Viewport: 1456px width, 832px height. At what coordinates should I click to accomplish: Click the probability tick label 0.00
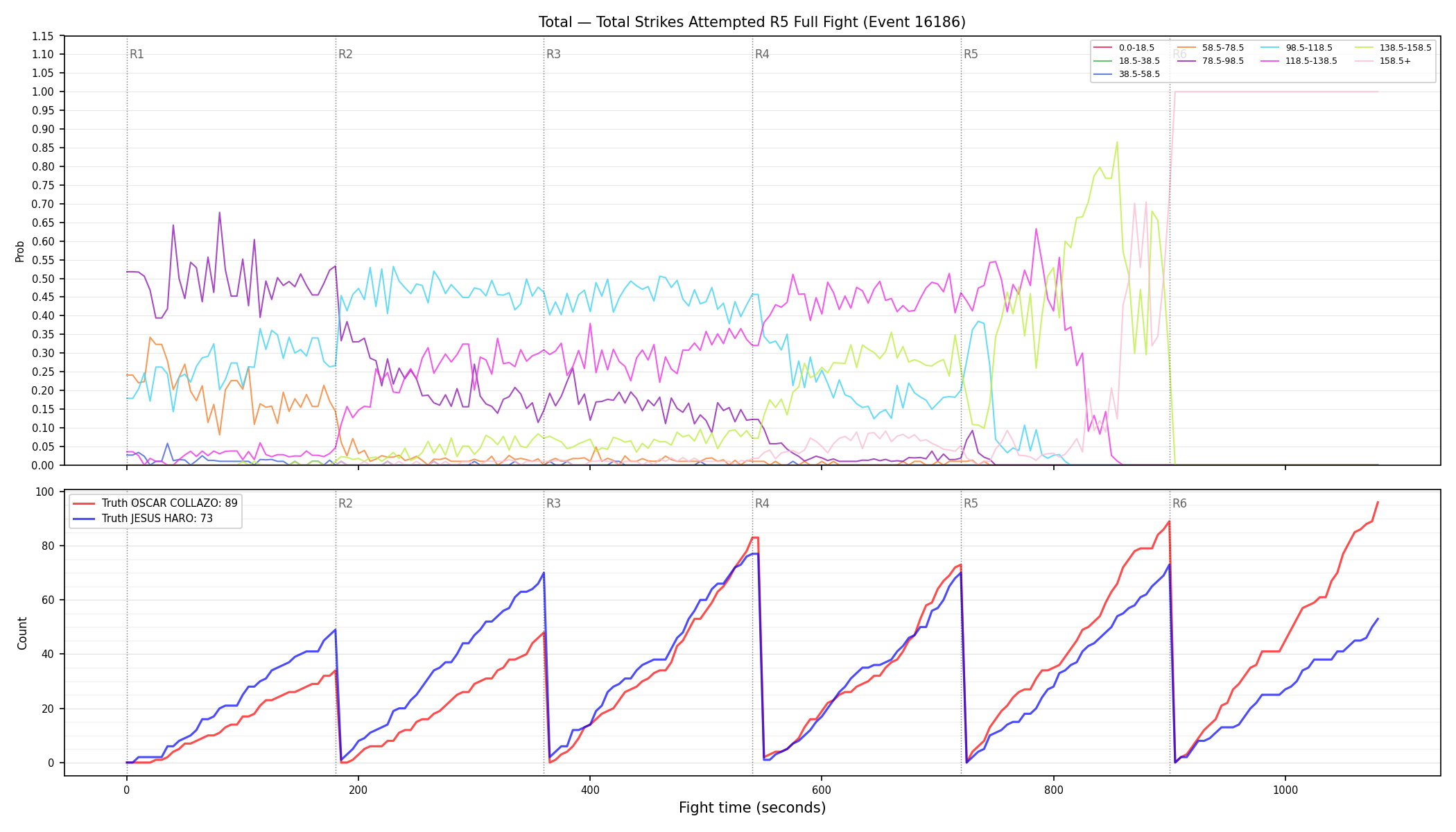(43, 465)
